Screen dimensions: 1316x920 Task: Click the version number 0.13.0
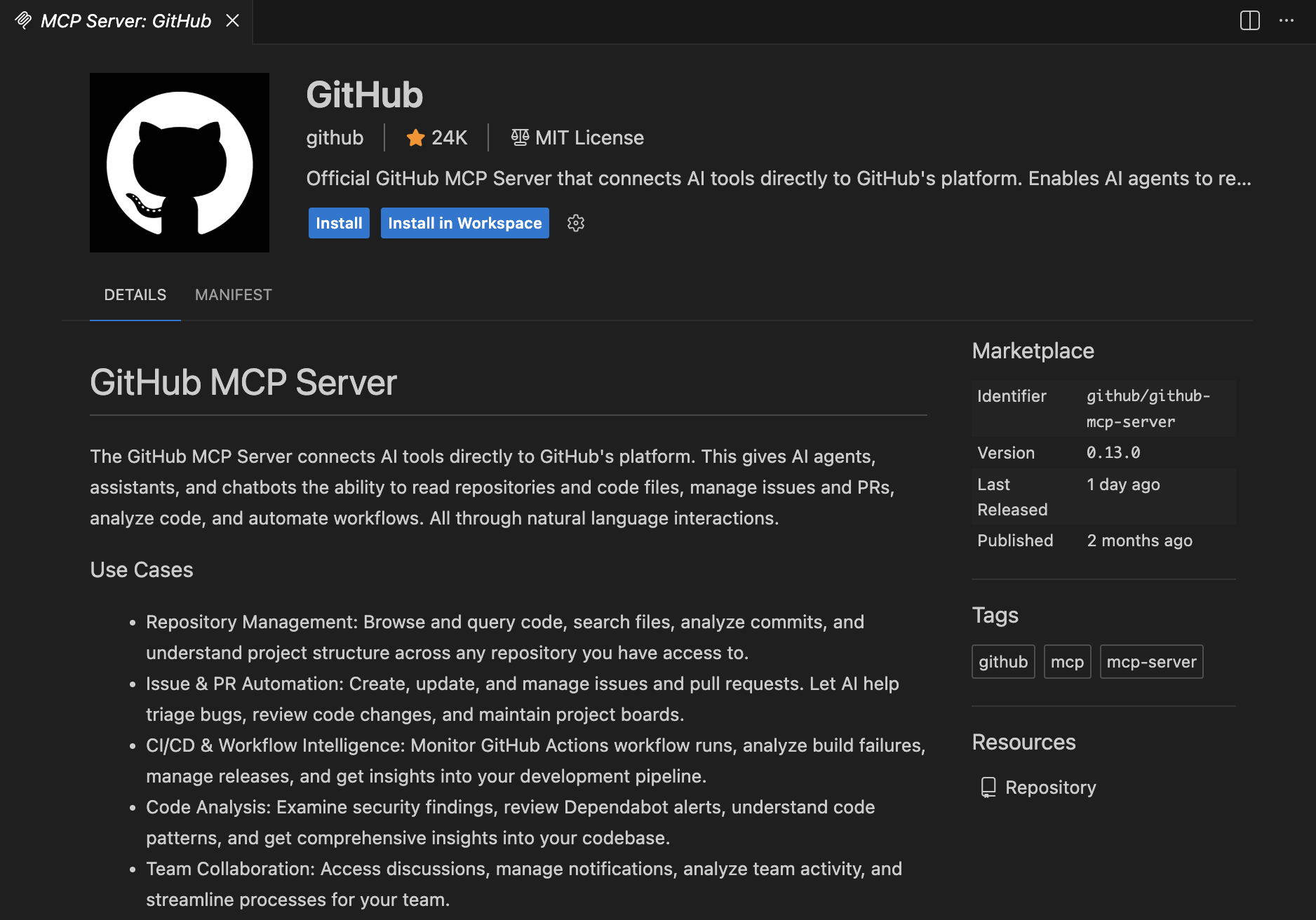[1112, 452]
